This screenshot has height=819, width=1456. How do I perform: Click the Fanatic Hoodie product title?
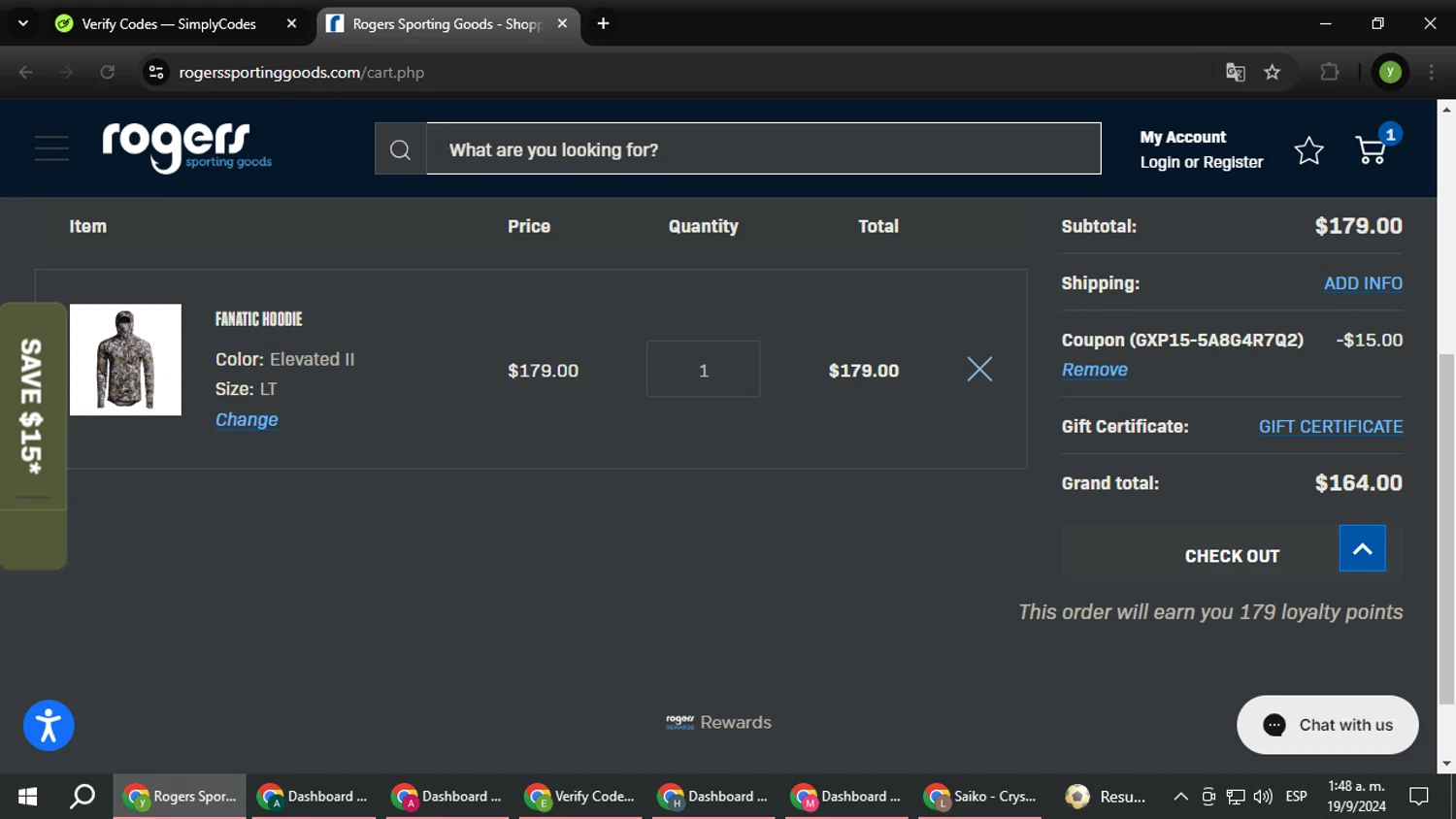point(258,319)
